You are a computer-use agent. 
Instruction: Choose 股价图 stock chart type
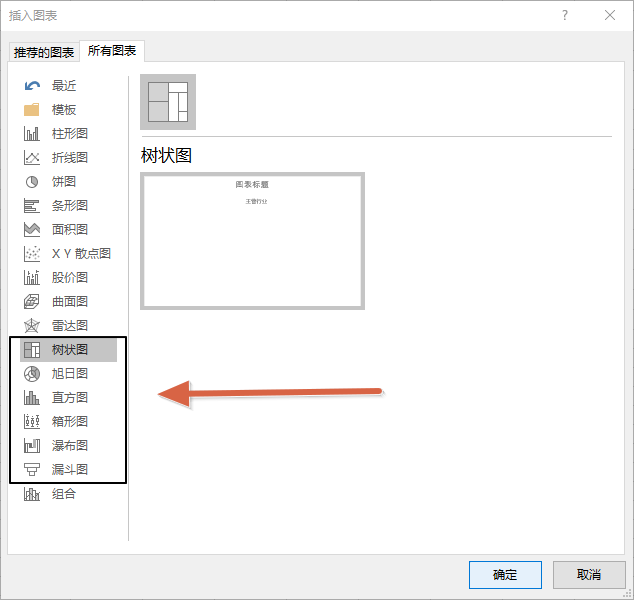pyautogui.click(x=70, y=278)
